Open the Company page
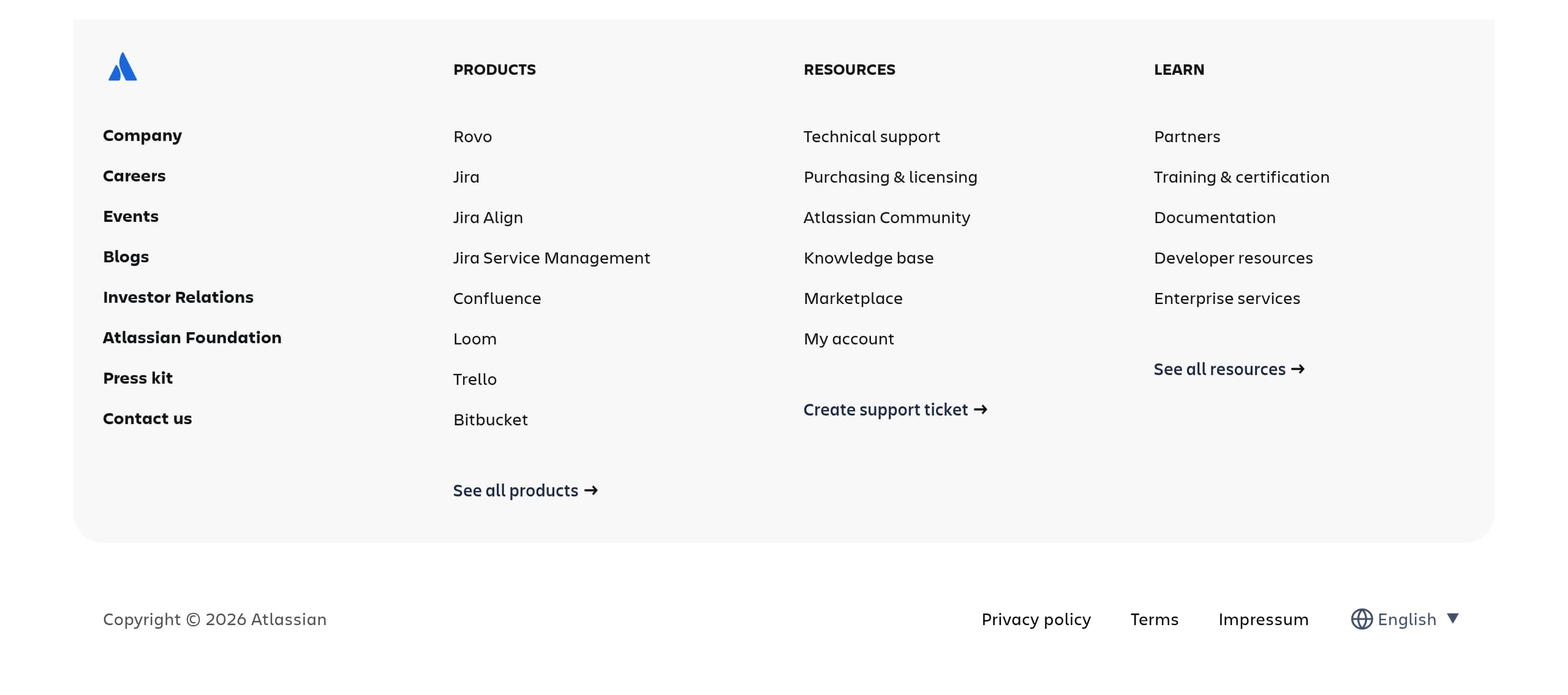Viewport: 1568px width, 695px height. coord(142,135)
